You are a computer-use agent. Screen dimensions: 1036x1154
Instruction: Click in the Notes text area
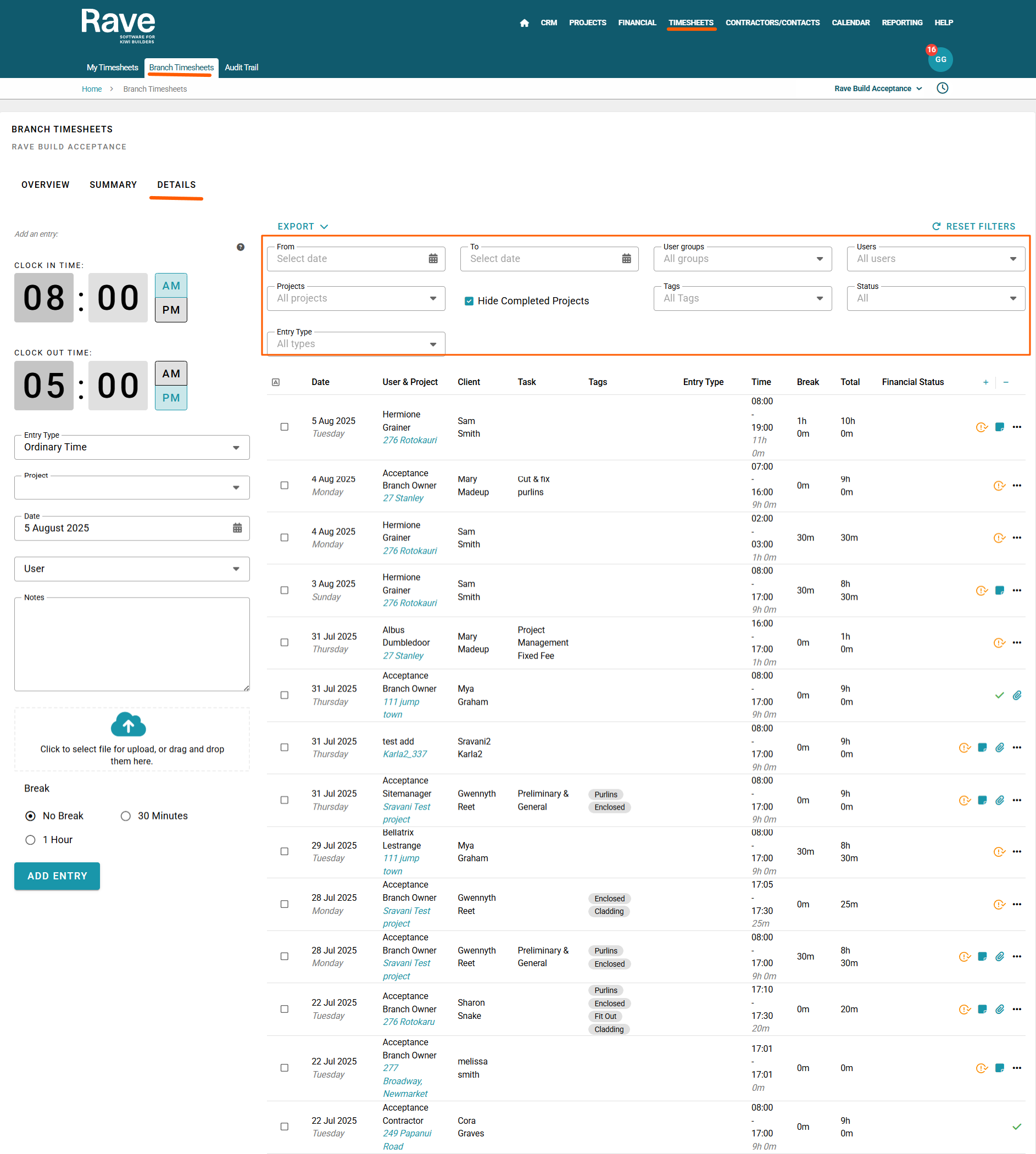(132, 645)
